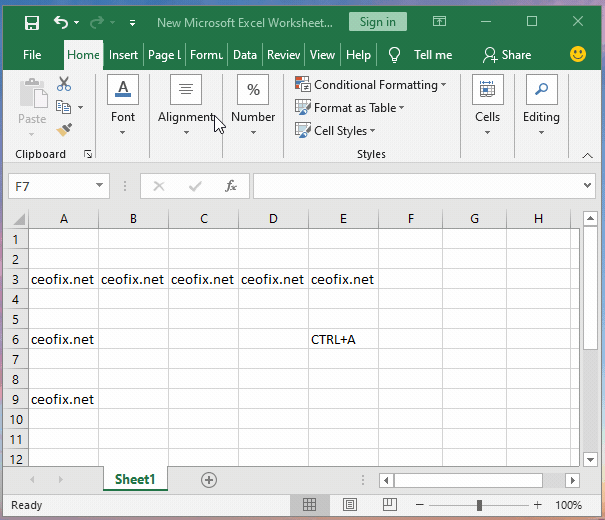Expand the Editing group
Image resolution: width=605 pixels, height=520 pixels.
(x=541, y=105)
